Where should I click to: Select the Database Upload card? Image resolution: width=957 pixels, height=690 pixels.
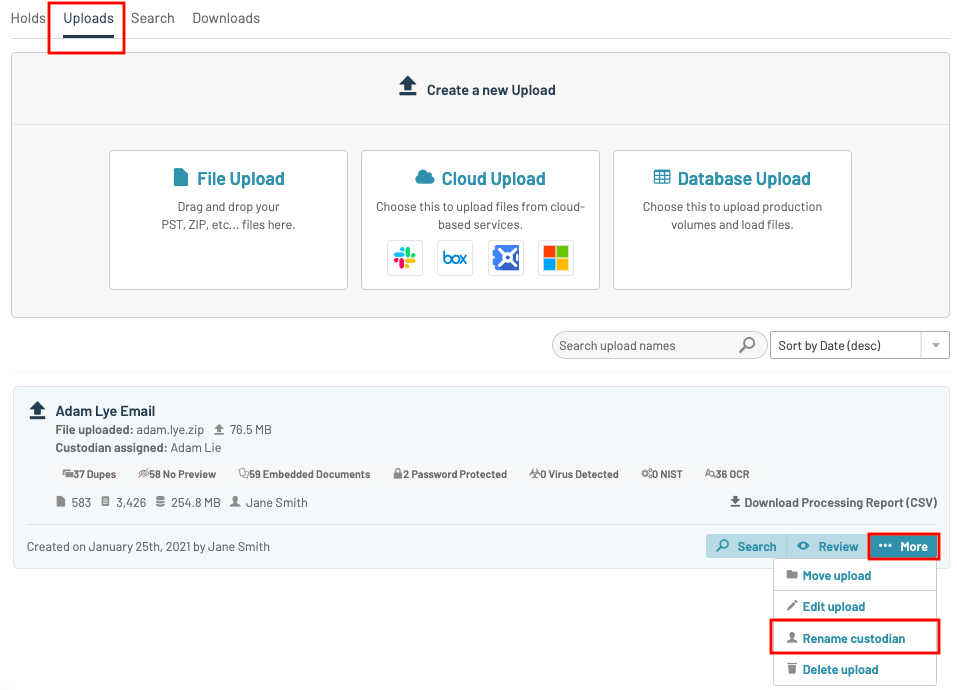point(732,220)
